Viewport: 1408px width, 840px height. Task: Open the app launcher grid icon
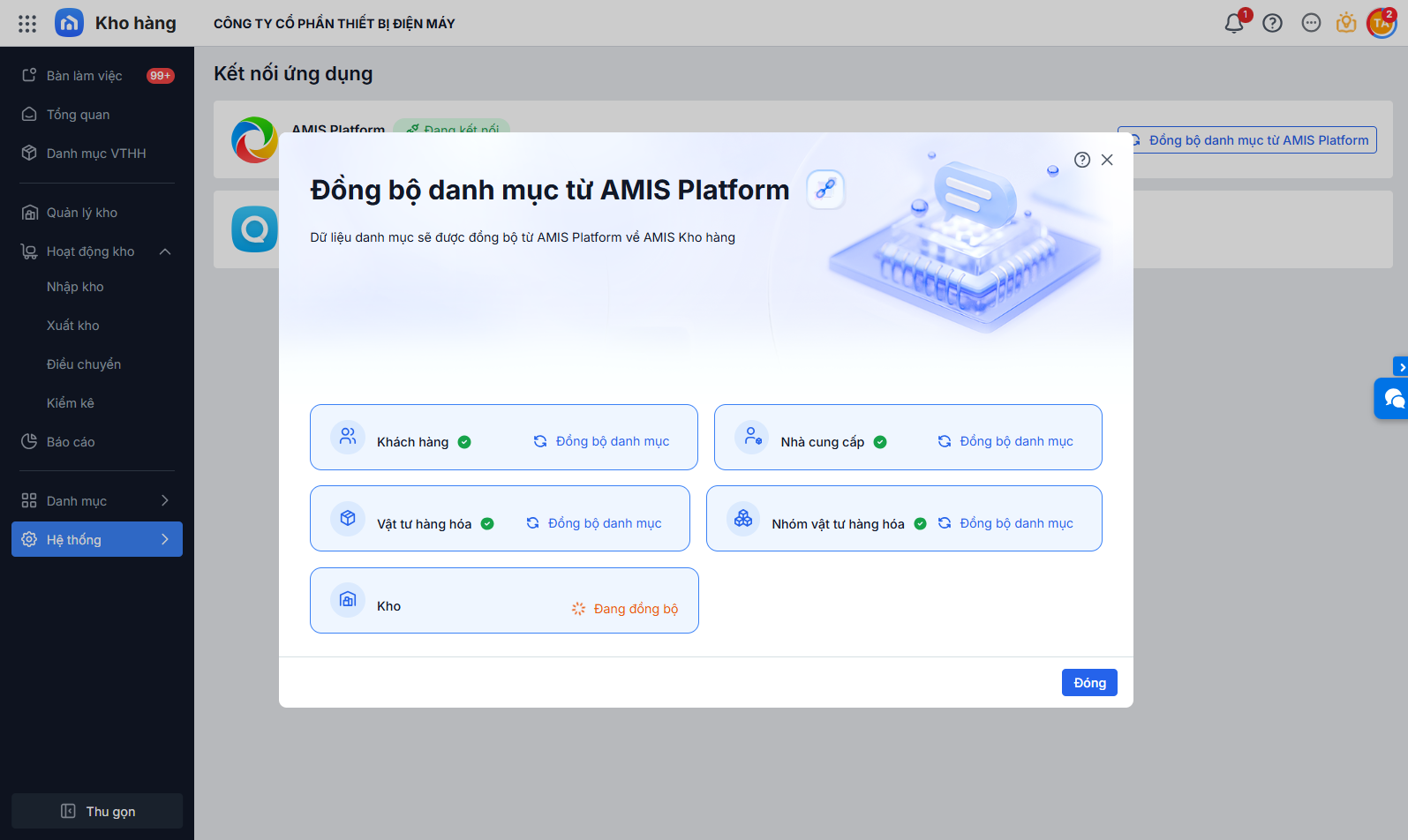coord(27,24)
